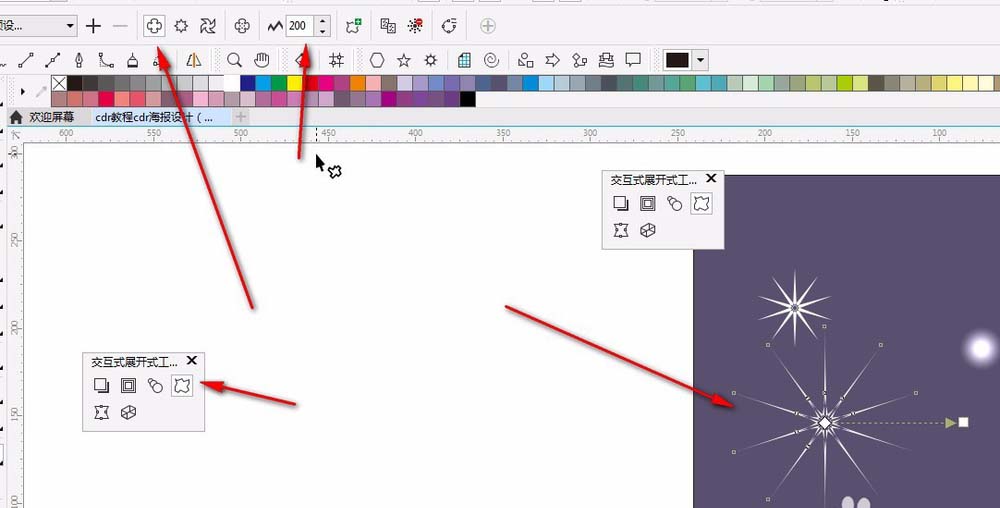Pick the dark blue palette swatch

pyautogui.click(x=247, y=83)
